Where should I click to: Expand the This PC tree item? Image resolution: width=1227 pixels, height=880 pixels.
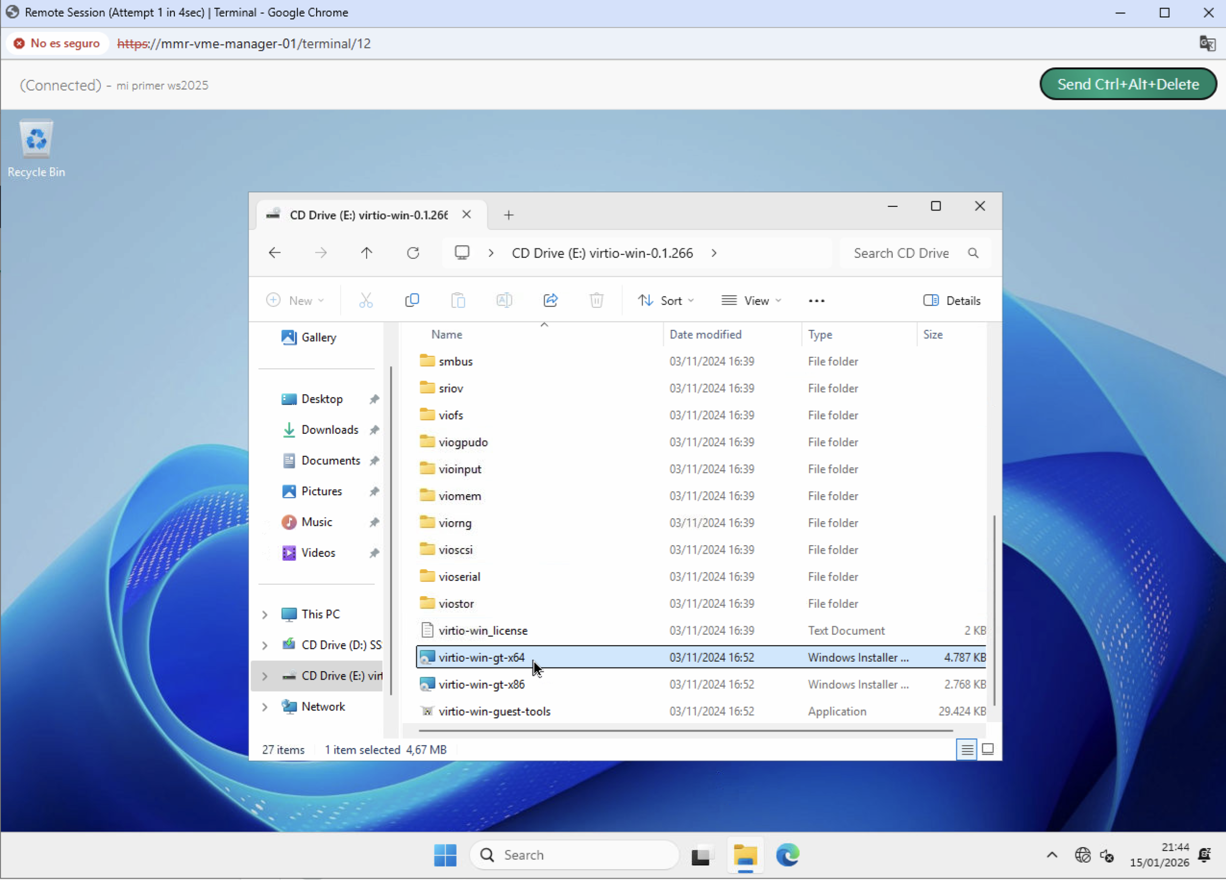pos(264,614)
